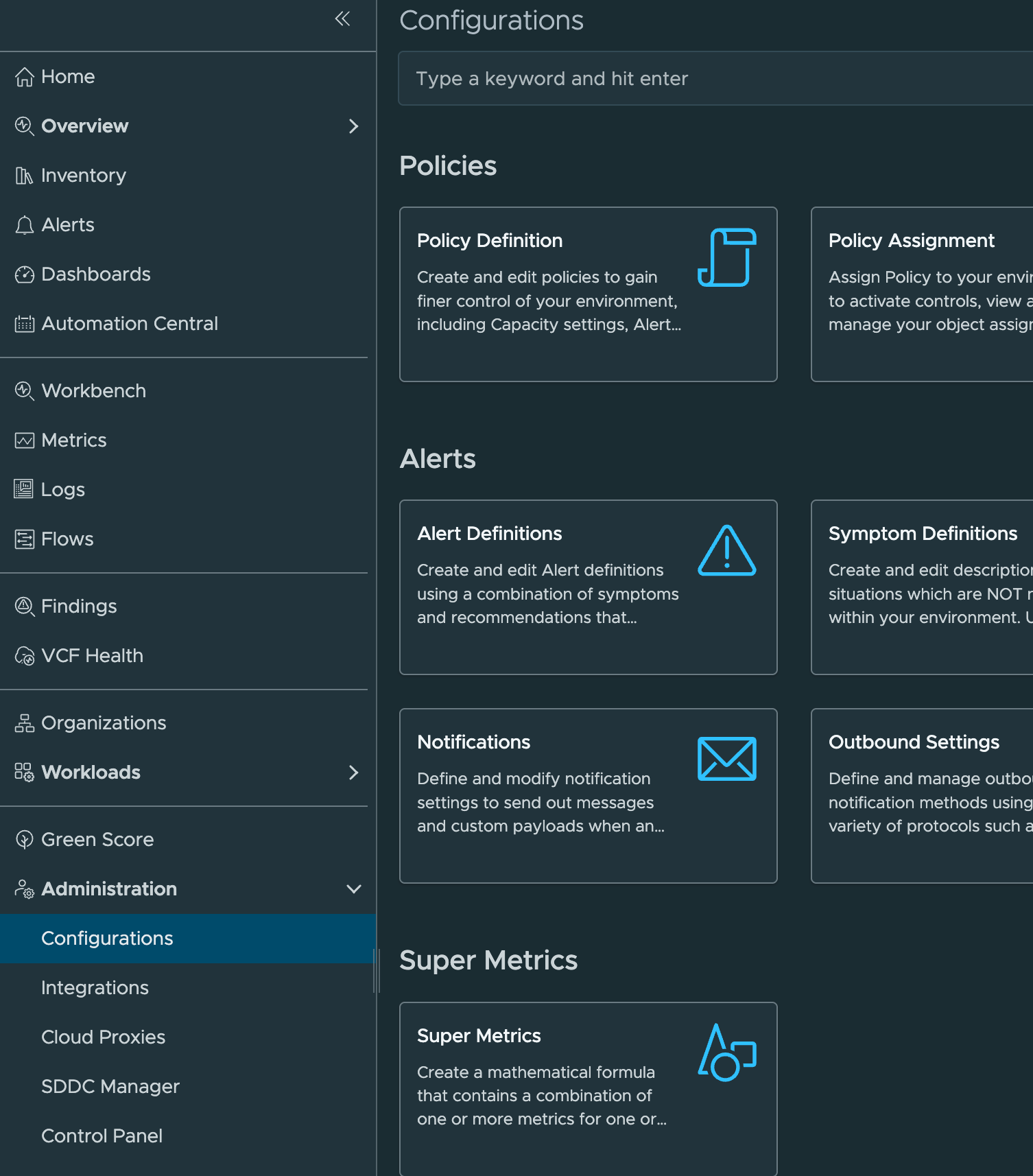Expand the Overview submenu chevron

(x=354, y=126)
